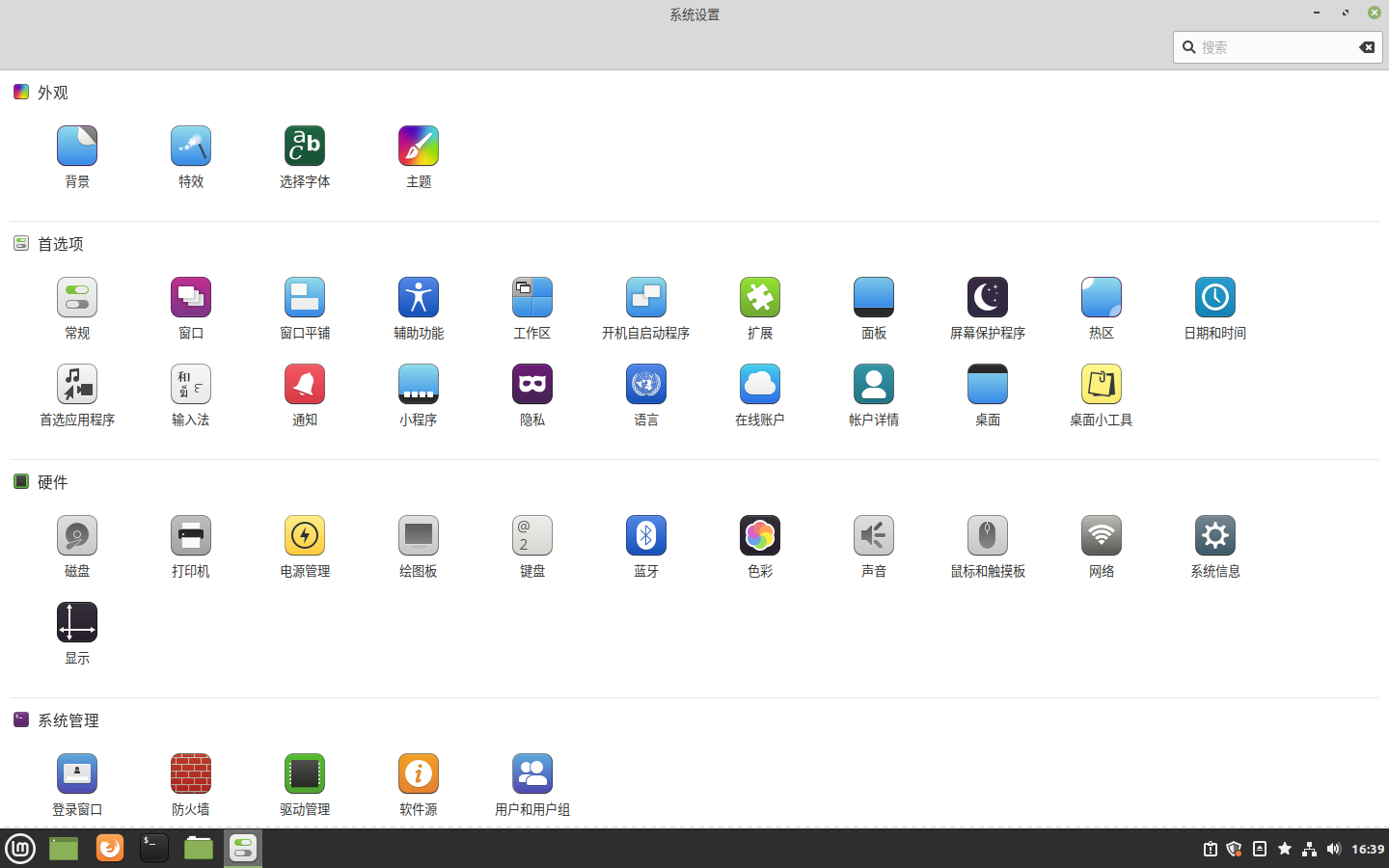Show the desktop from the taskbar

[x=64, y=848]
